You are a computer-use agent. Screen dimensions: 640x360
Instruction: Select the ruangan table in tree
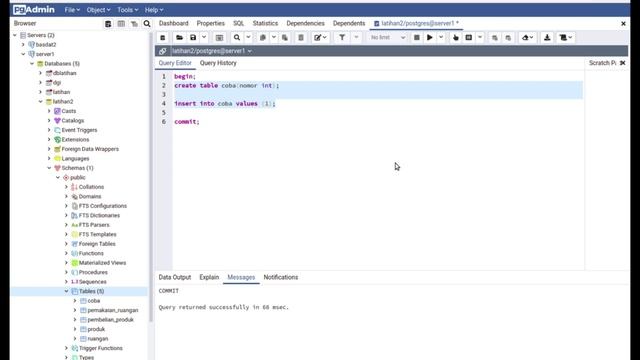[x=98, y=339]
